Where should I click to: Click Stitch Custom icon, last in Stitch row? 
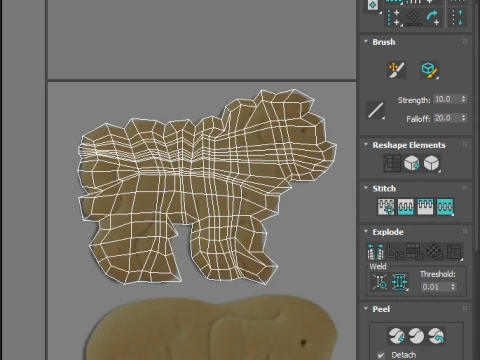tap(445, 207)
